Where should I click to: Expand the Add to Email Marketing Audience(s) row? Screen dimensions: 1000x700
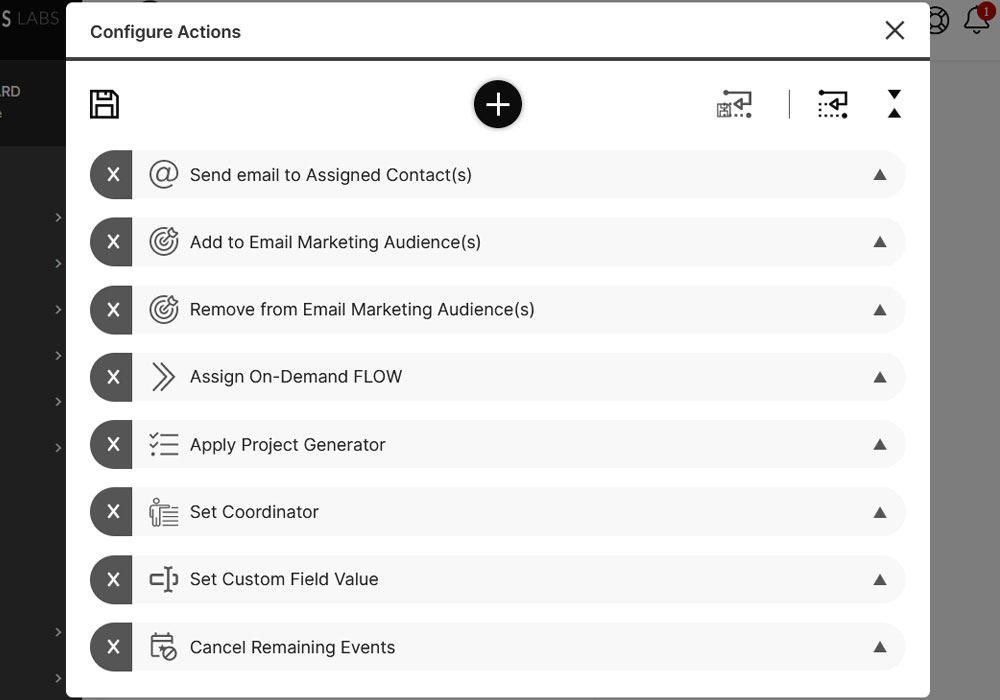pos(879,242)
